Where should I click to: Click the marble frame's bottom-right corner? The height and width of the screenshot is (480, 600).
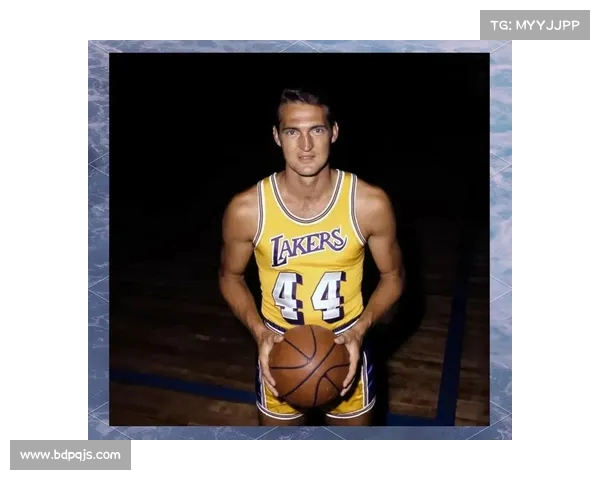[502, 431]
